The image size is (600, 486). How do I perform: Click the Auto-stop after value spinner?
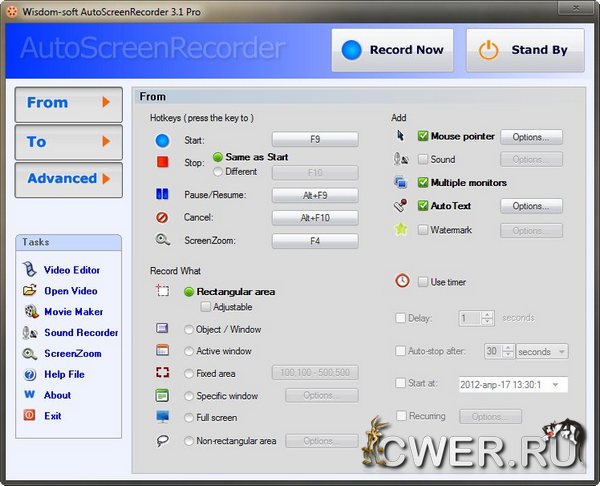click(508, 351)
